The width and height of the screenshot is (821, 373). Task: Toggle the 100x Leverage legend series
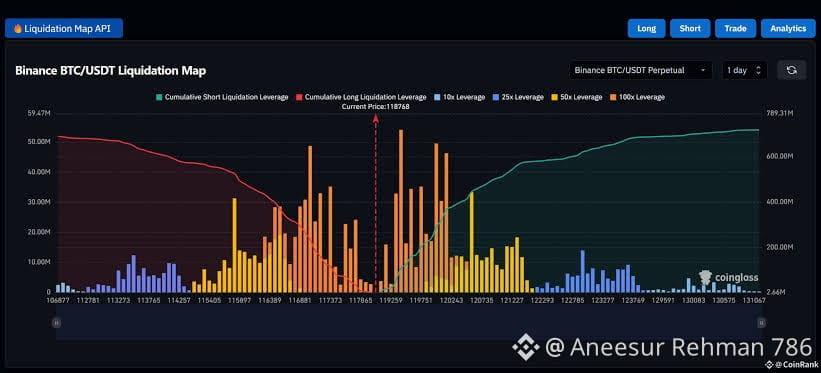[x=637, y=97]
